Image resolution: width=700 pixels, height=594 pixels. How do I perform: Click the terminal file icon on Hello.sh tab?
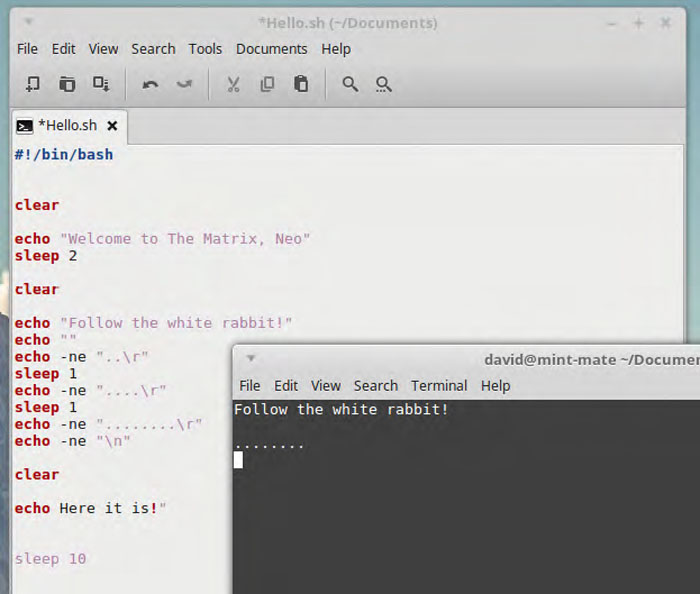coord(25,126)
